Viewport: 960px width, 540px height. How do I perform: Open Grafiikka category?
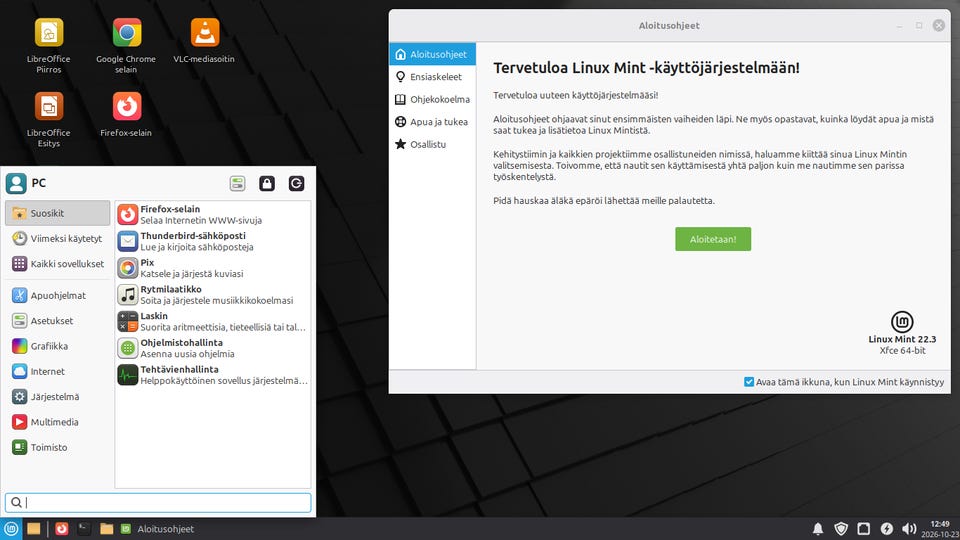[58, 346]
